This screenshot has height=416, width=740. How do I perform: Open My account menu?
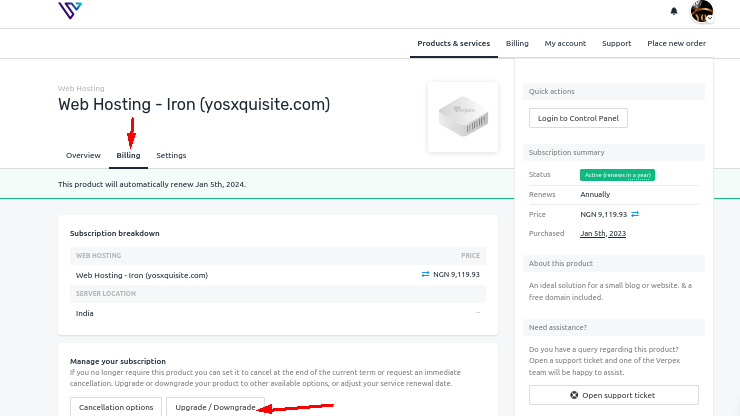pyautogui.click(x=565, y=43)
